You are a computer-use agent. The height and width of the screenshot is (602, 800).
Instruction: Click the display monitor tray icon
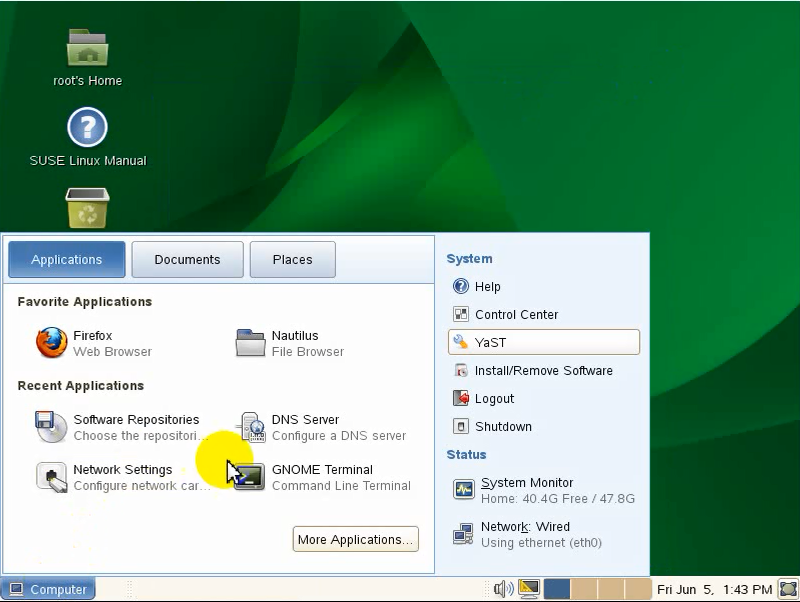click(529, 589)
